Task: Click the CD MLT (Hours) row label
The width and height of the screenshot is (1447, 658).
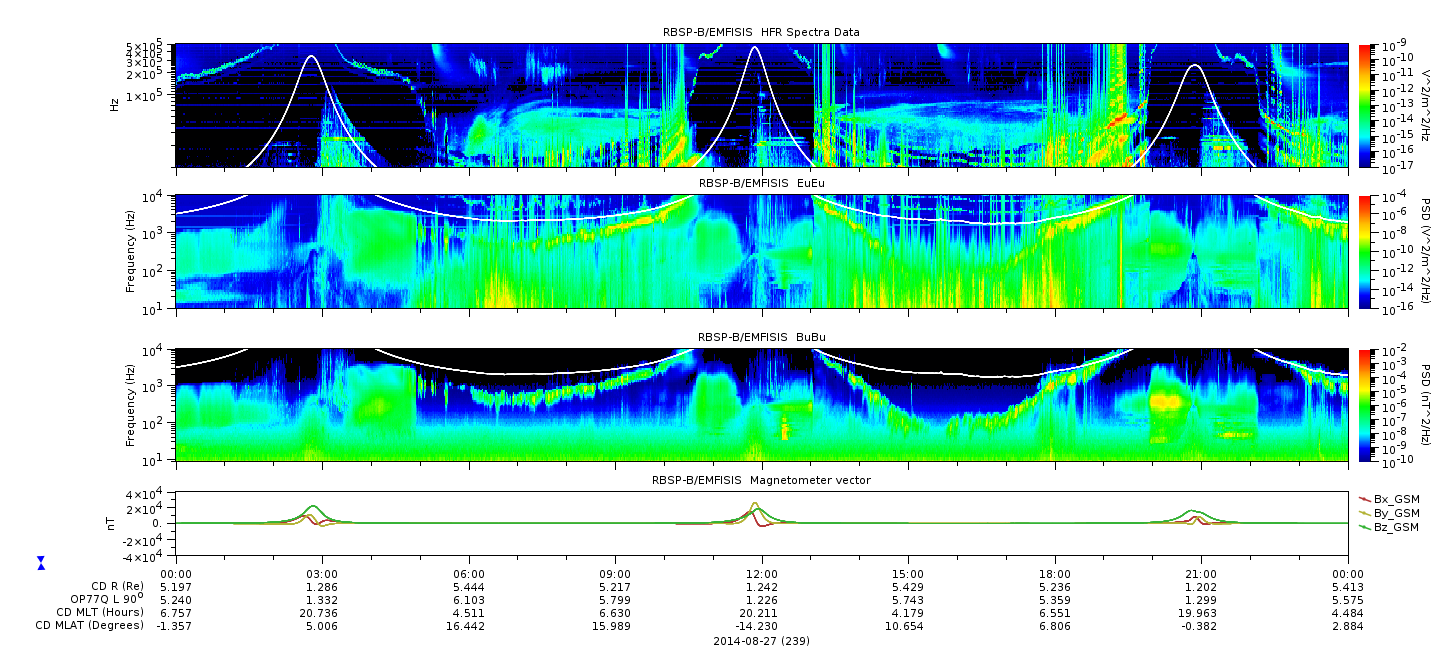Action: pos(100,612)
